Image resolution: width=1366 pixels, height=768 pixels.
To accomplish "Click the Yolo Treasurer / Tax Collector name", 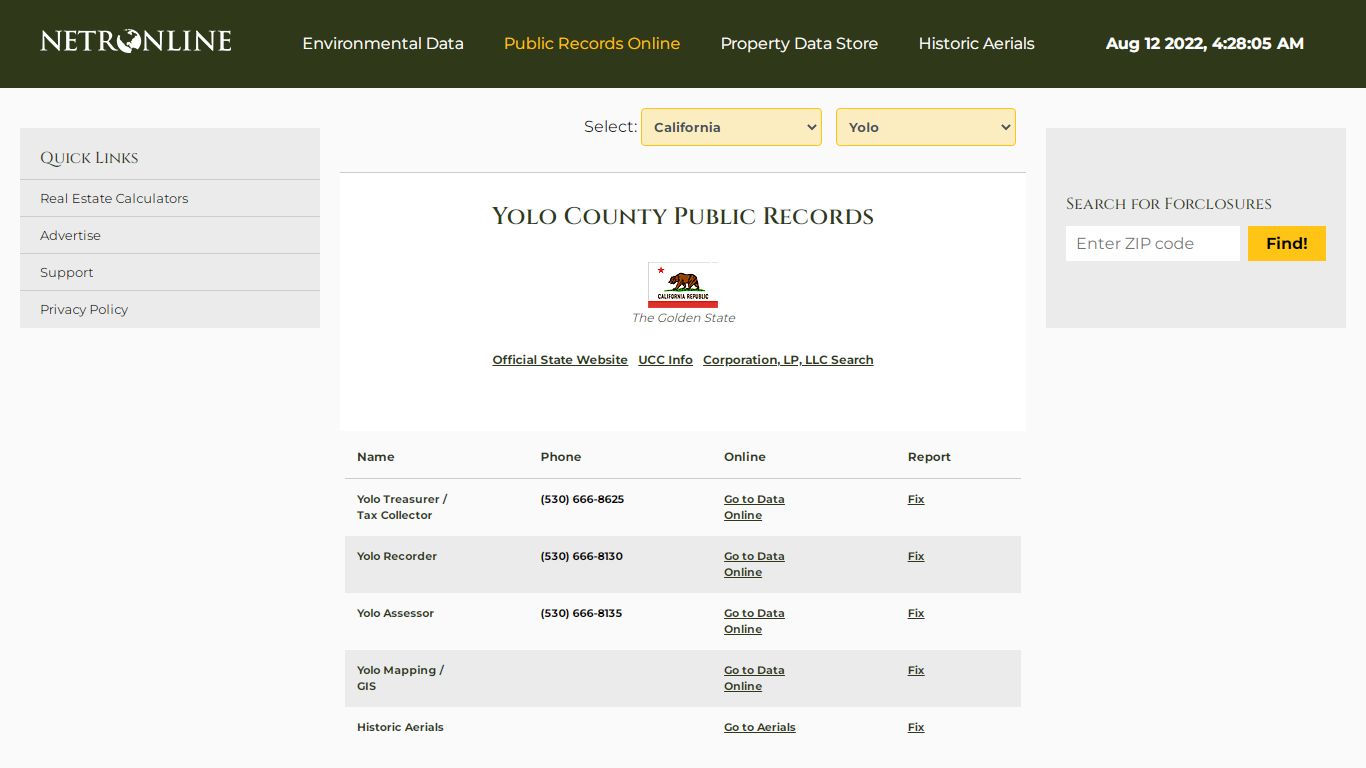I will [402, 507].
